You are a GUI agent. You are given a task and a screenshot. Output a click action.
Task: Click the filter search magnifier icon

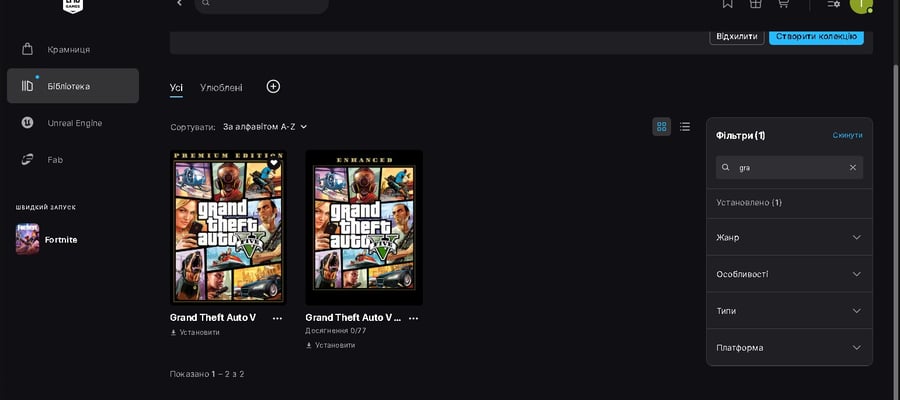pos(726,168)
